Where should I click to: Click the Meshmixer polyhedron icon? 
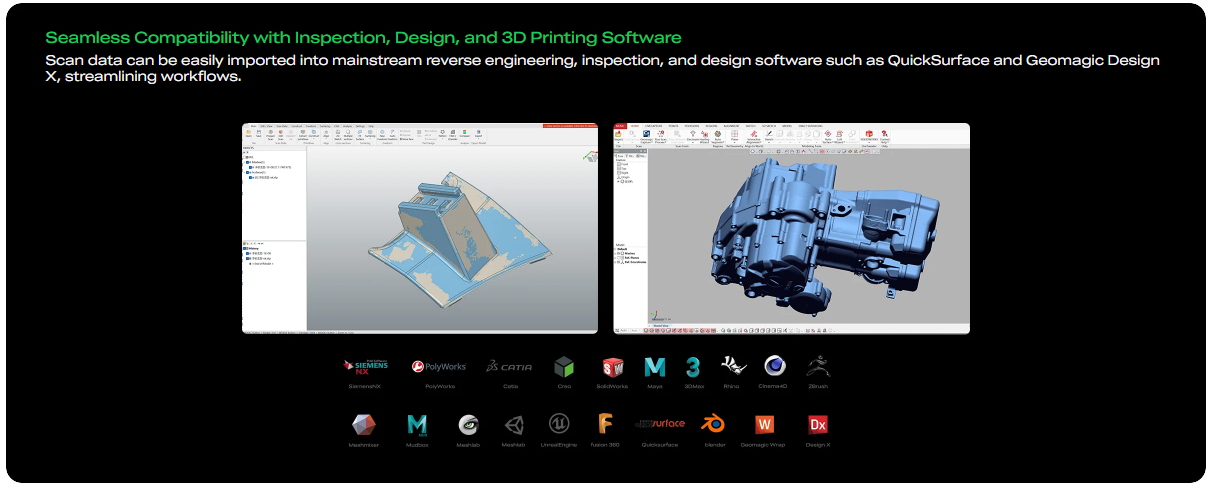(x=364, y=424)
